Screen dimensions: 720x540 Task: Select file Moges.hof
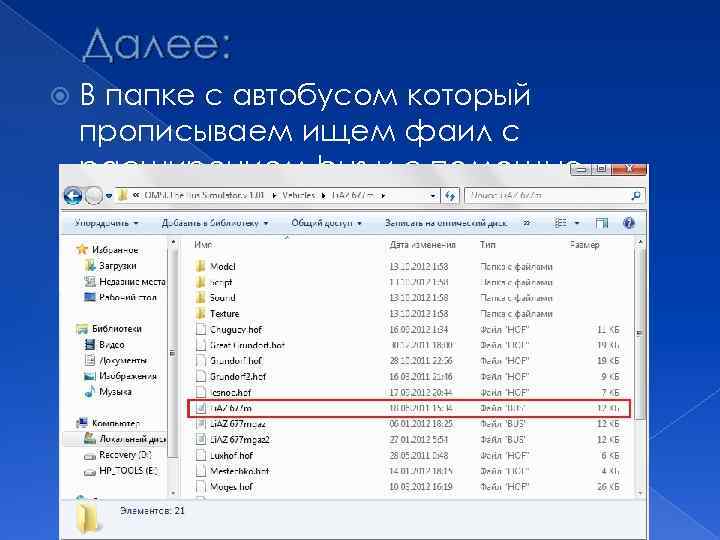(x=231, y=487)
